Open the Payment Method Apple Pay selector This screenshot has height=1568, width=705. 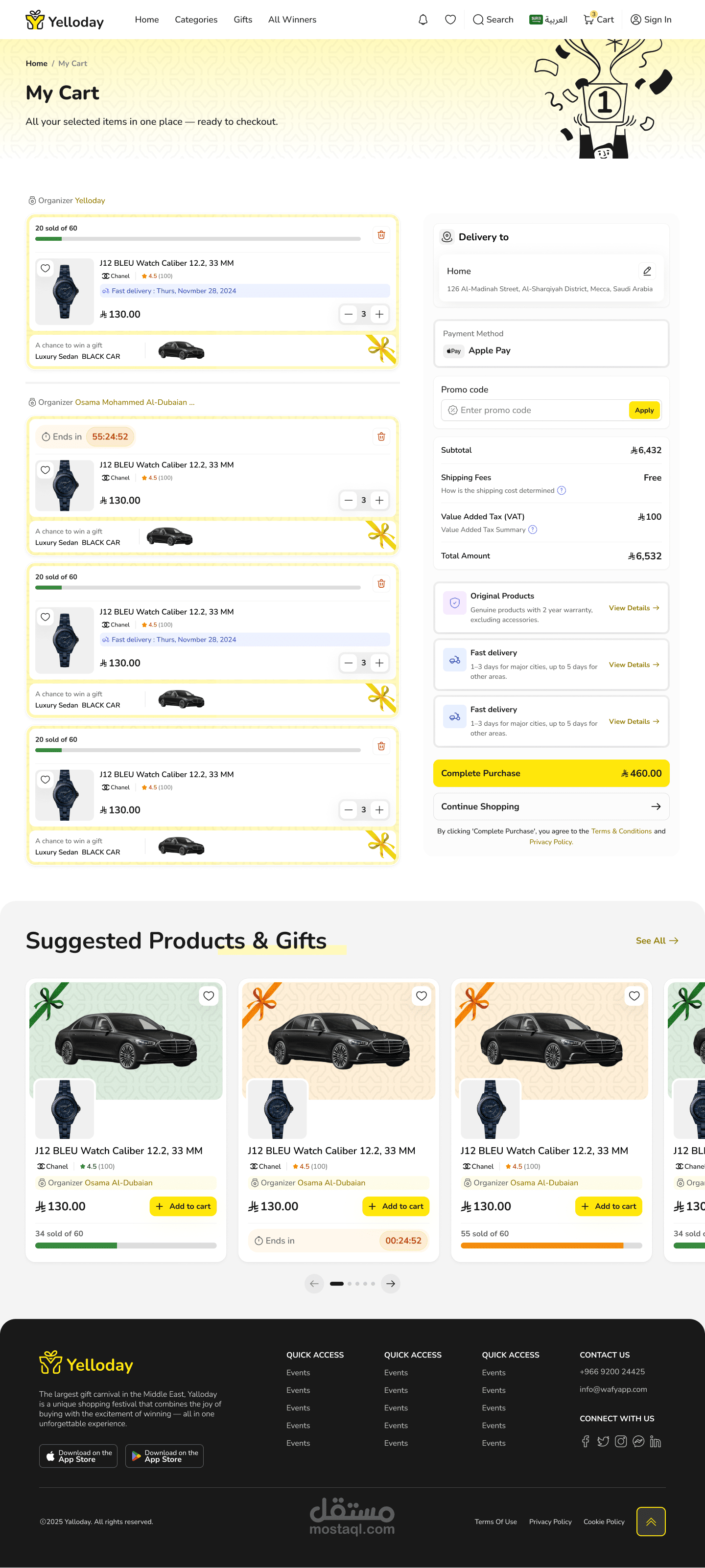[551, 344]
